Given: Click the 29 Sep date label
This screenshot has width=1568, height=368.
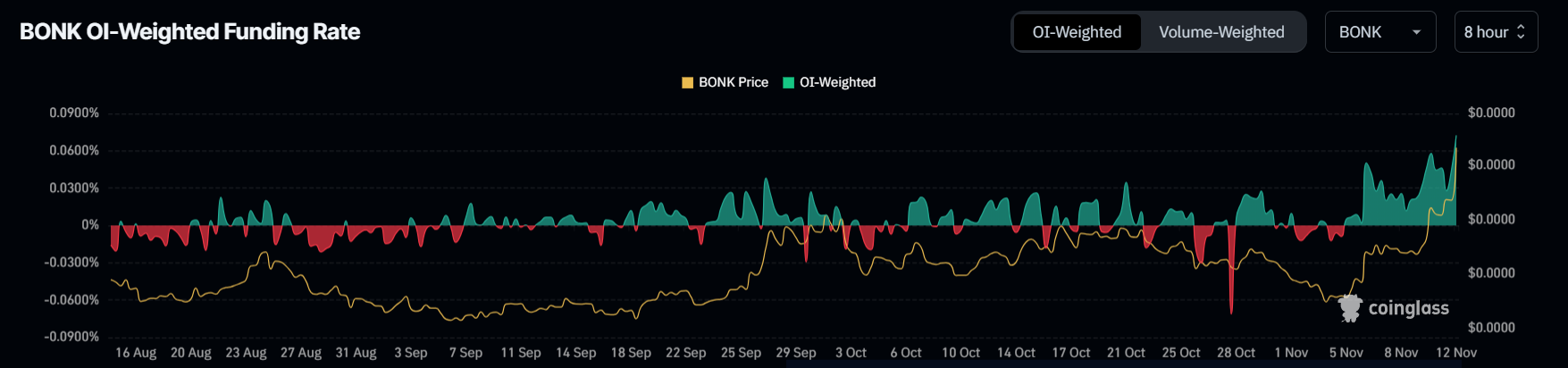Looking at the screenshot, I should click(796, 353).
